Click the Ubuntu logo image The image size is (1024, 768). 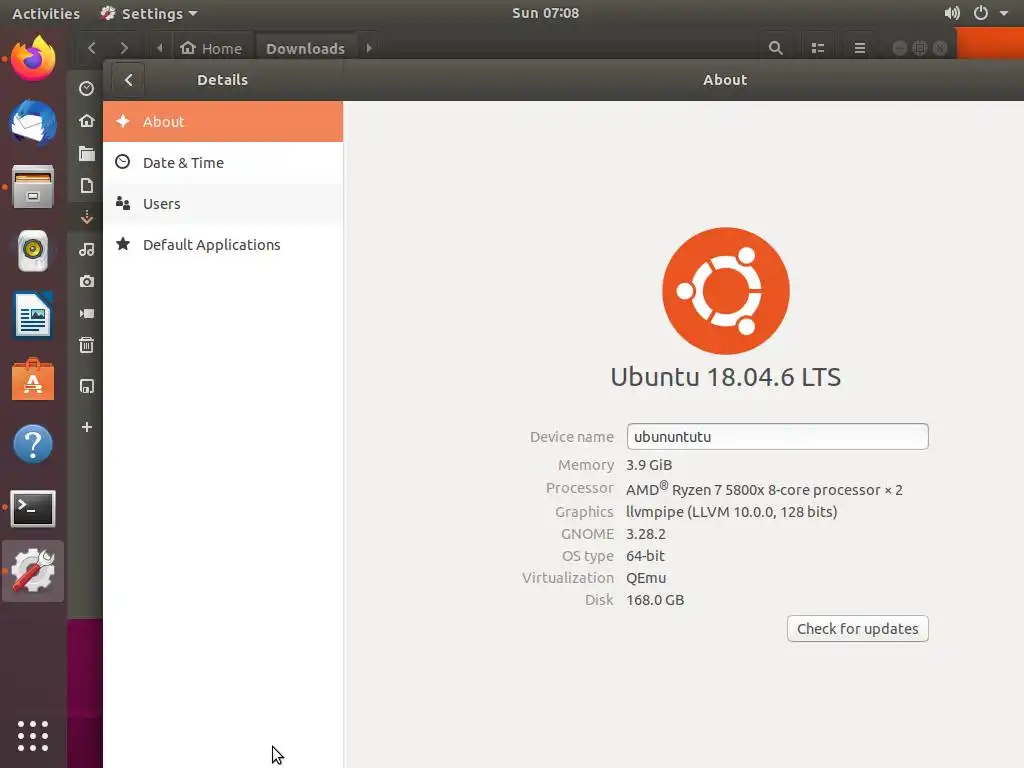(x=726, y=291)
